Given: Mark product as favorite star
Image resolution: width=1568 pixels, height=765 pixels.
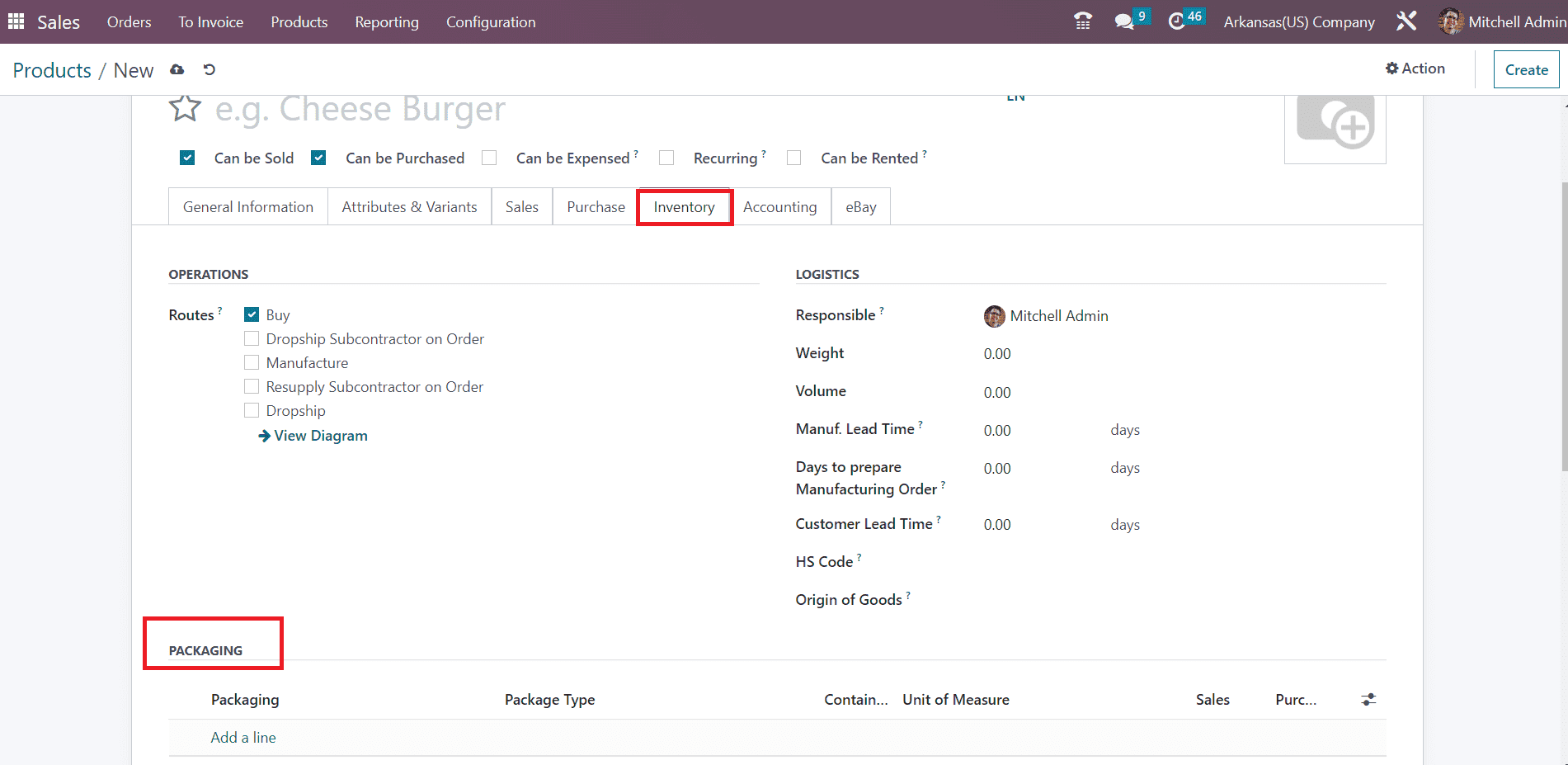Looking at the screenshot, I should coord(185,108).
